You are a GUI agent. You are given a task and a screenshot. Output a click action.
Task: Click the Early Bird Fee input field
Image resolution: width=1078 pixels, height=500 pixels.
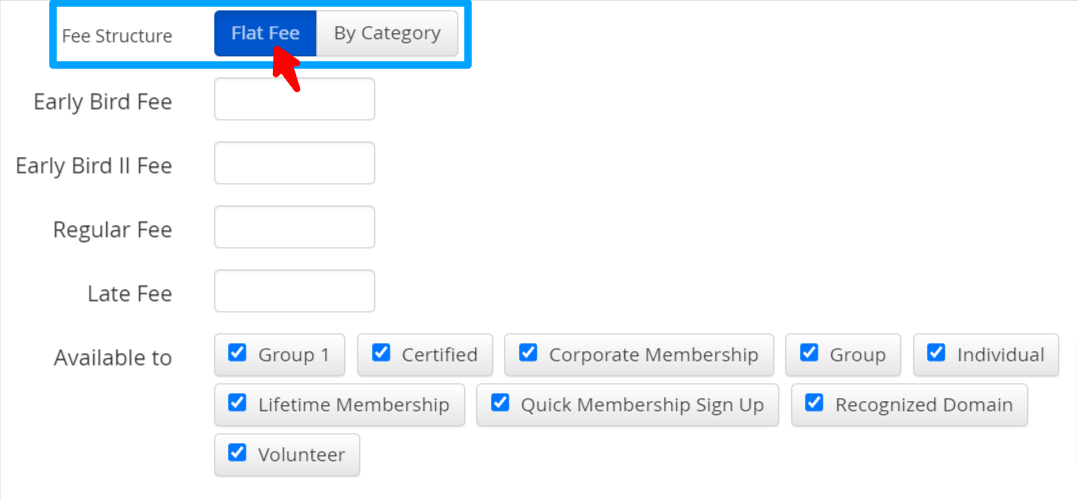(x=294, y=99)
